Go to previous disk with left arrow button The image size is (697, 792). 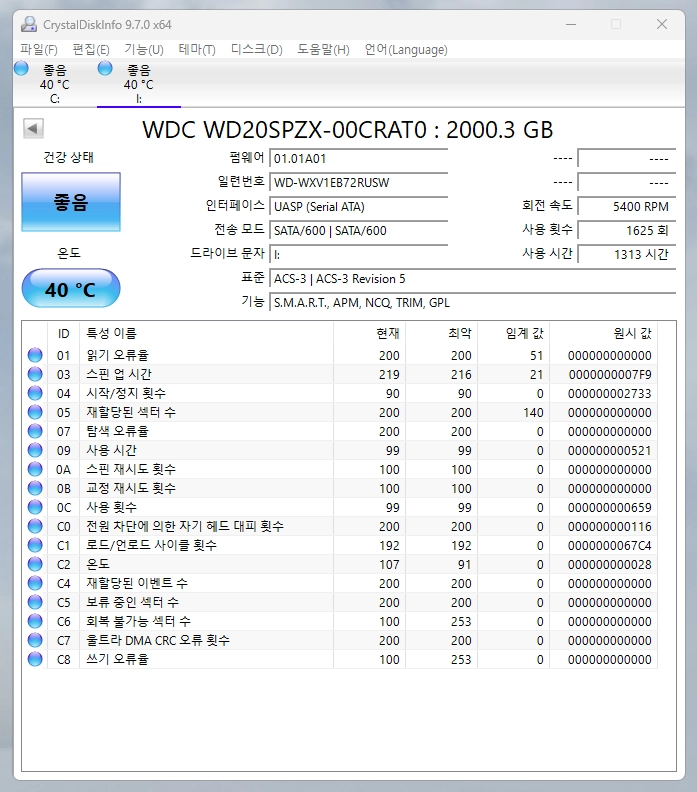coord(33,128)
